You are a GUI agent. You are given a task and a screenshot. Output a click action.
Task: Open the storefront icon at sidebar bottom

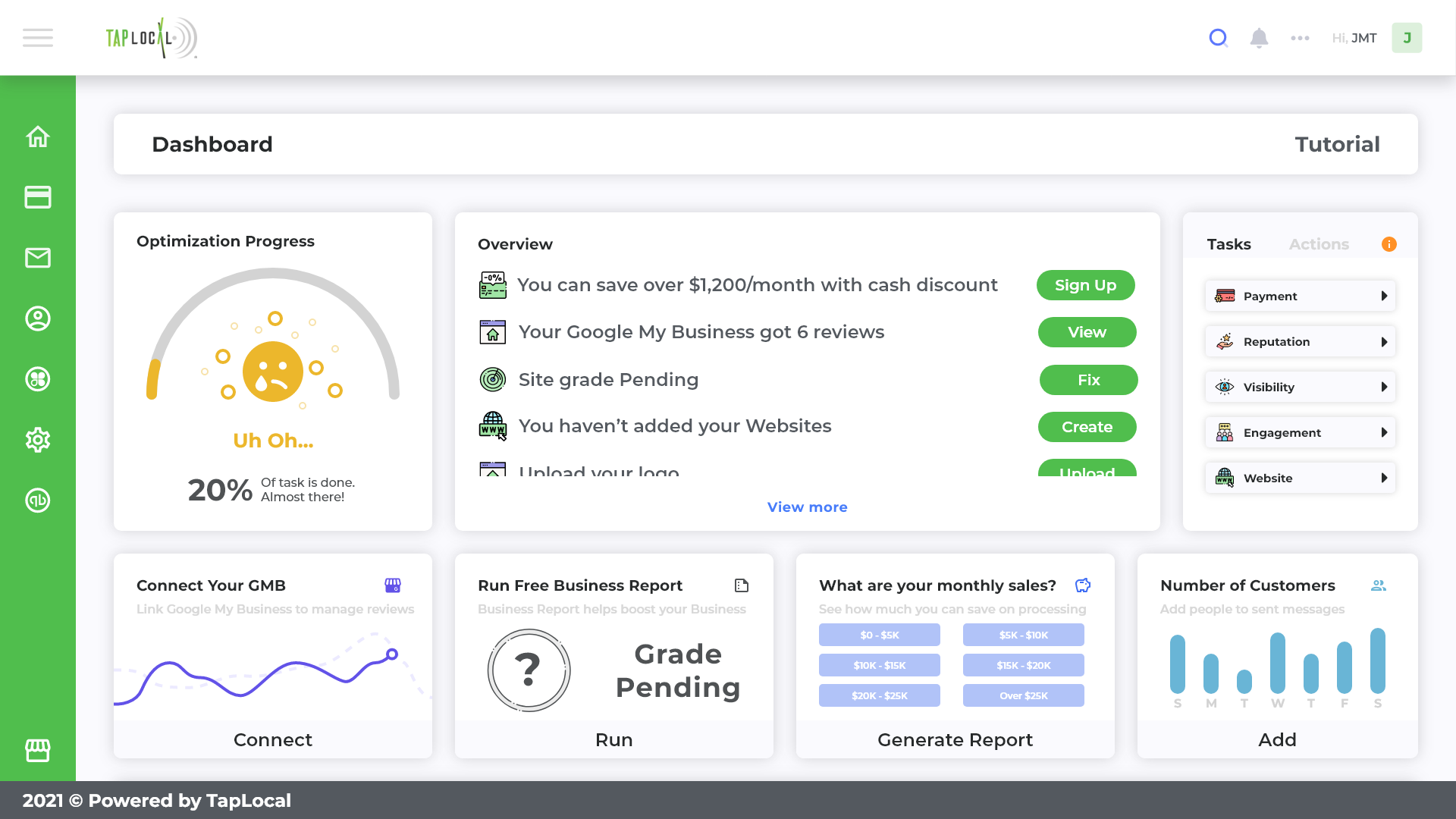pos(38,751)
